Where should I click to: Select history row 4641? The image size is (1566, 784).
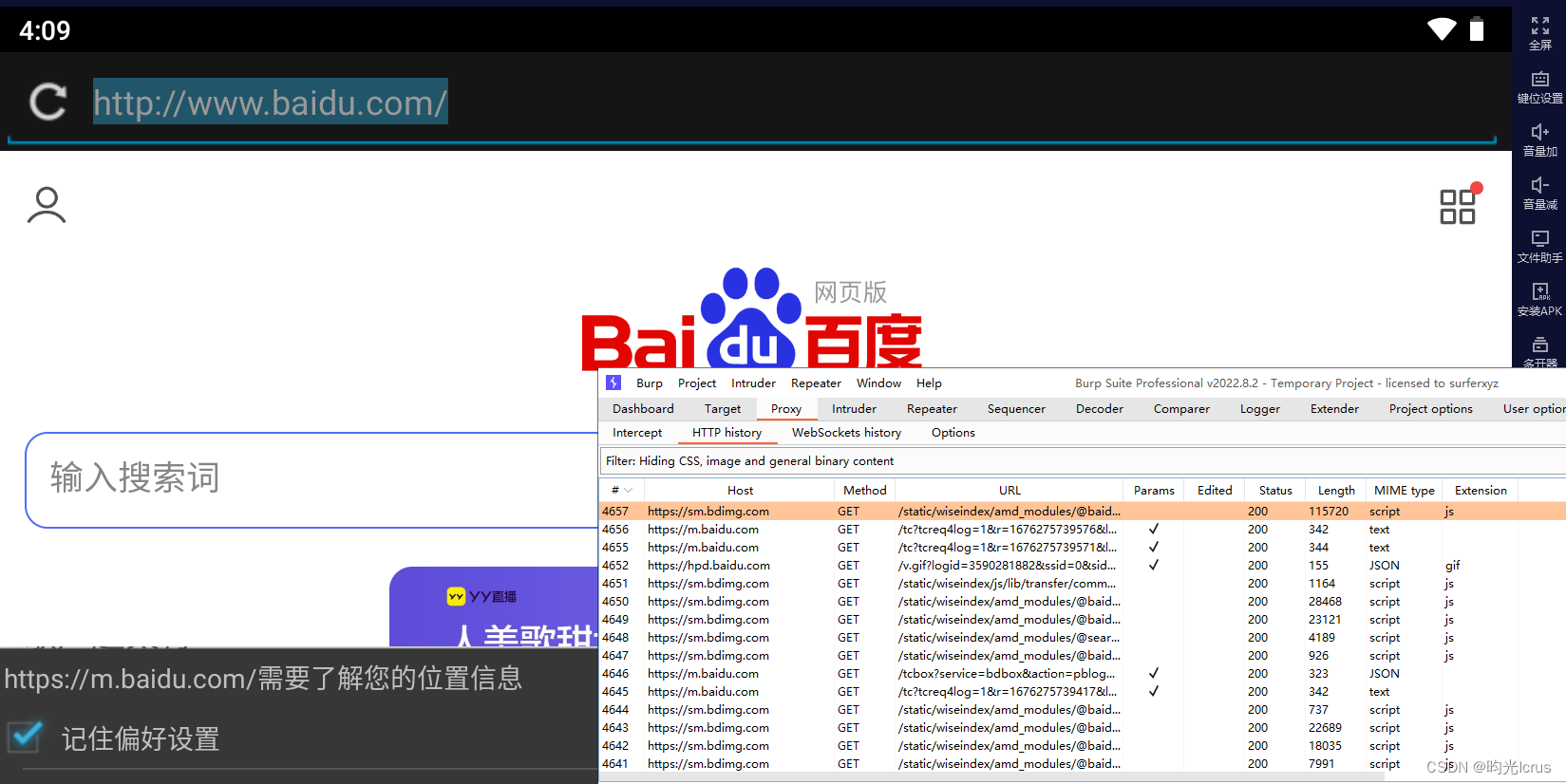1083,764
